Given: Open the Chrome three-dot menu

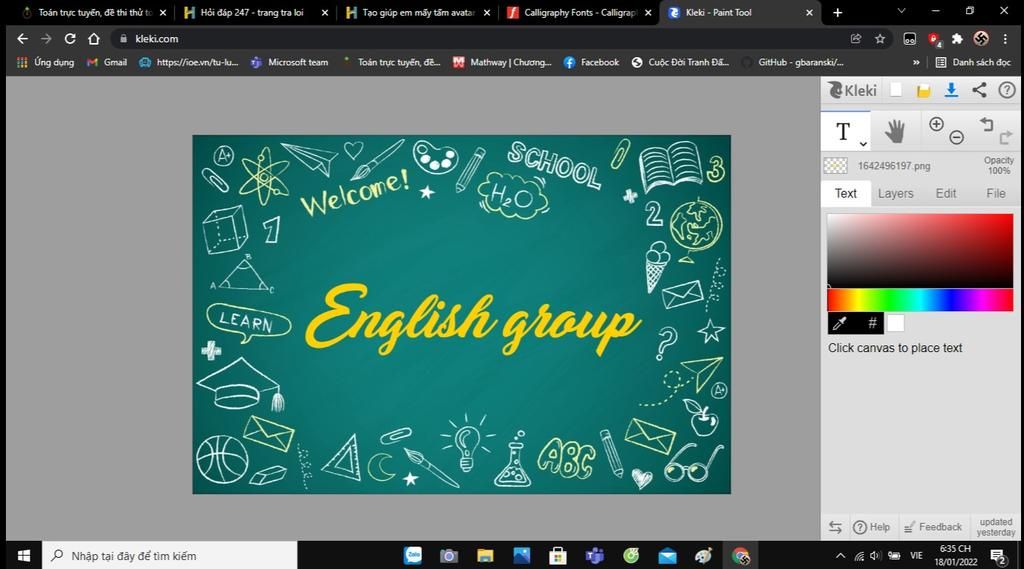Looking at the screenshot, I should tap(1005, 39).
